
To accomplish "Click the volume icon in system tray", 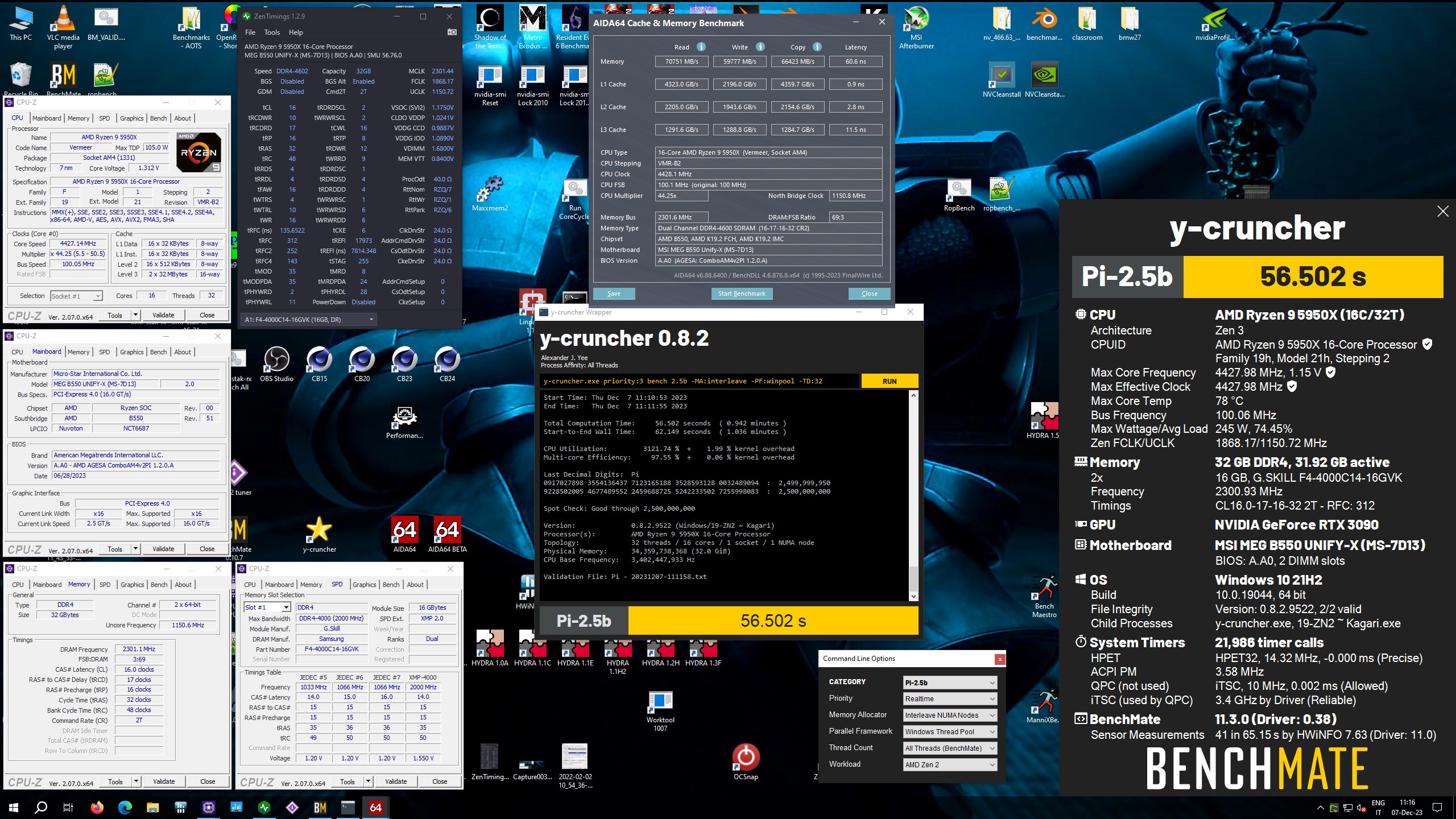I will click(x=1361, y=808).
